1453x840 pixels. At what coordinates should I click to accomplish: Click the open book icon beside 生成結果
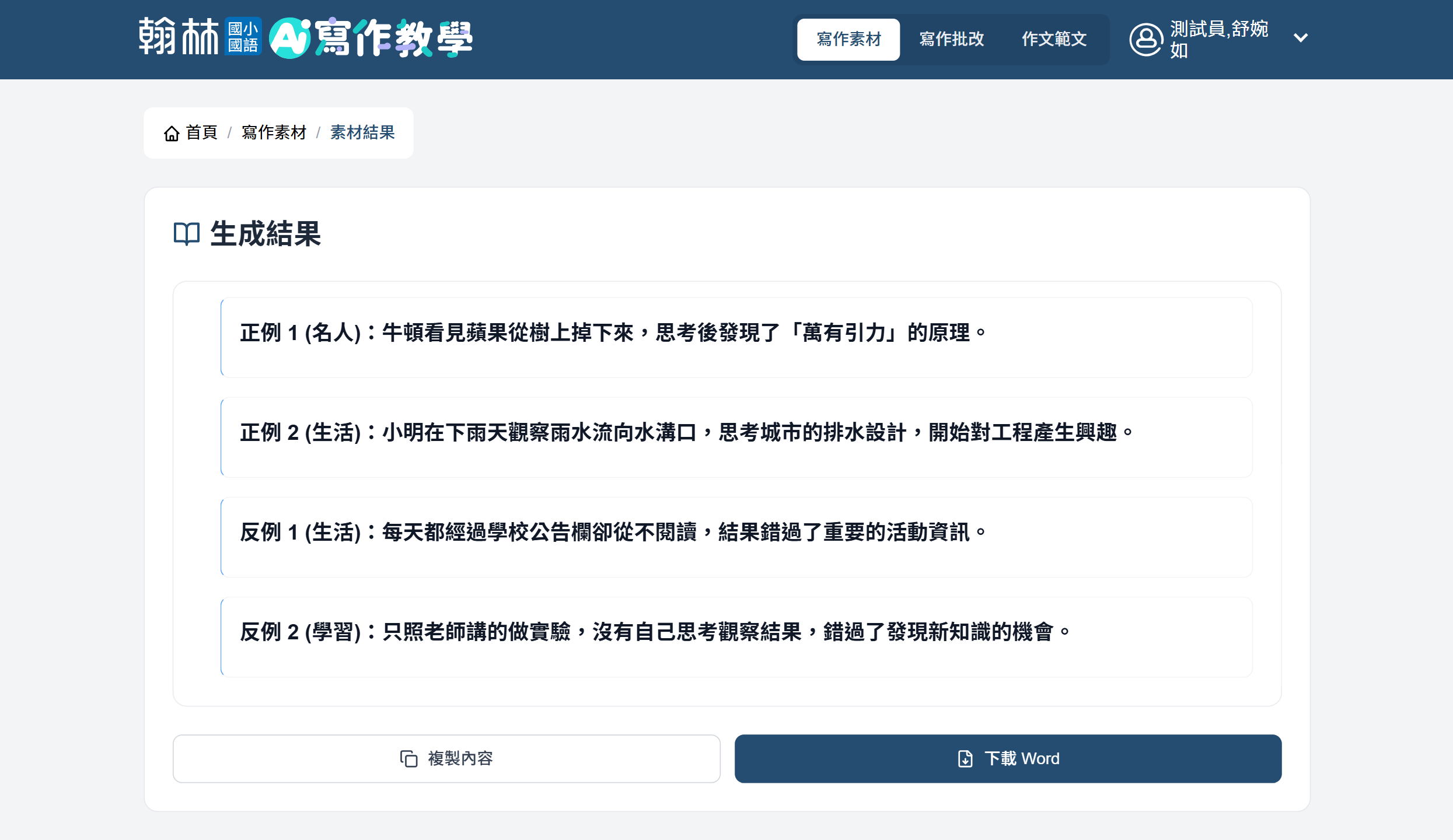(187, 234)
